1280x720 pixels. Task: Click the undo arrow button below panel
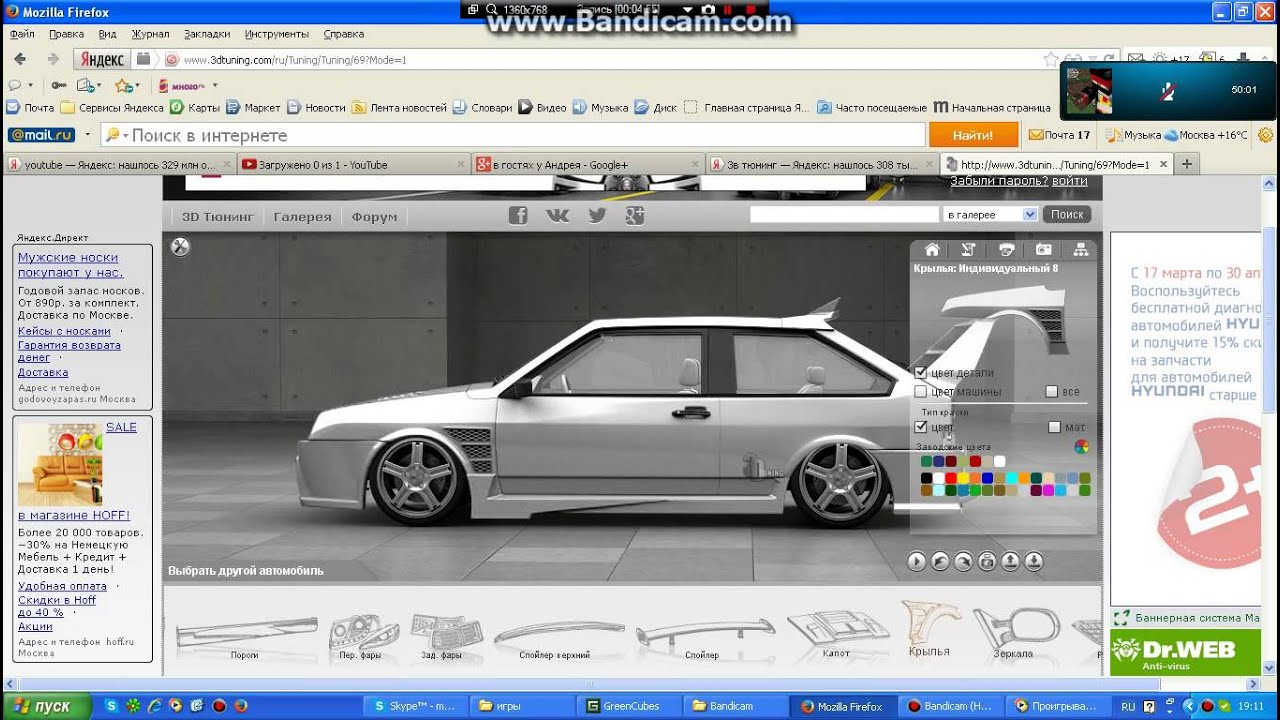coord(940,561)
